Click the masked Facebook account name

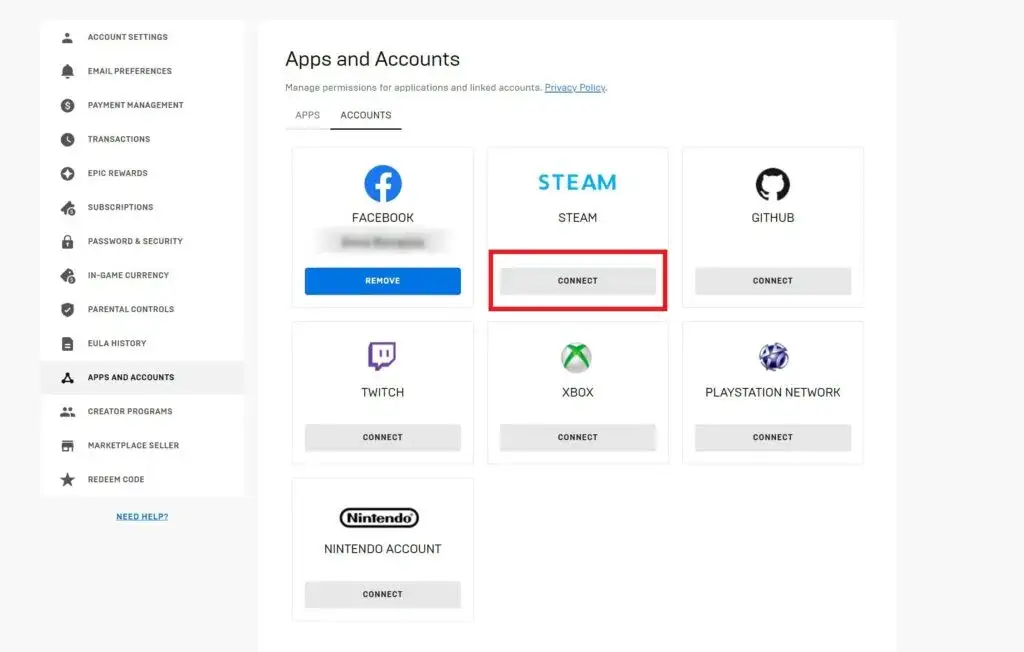click(382, 243)
